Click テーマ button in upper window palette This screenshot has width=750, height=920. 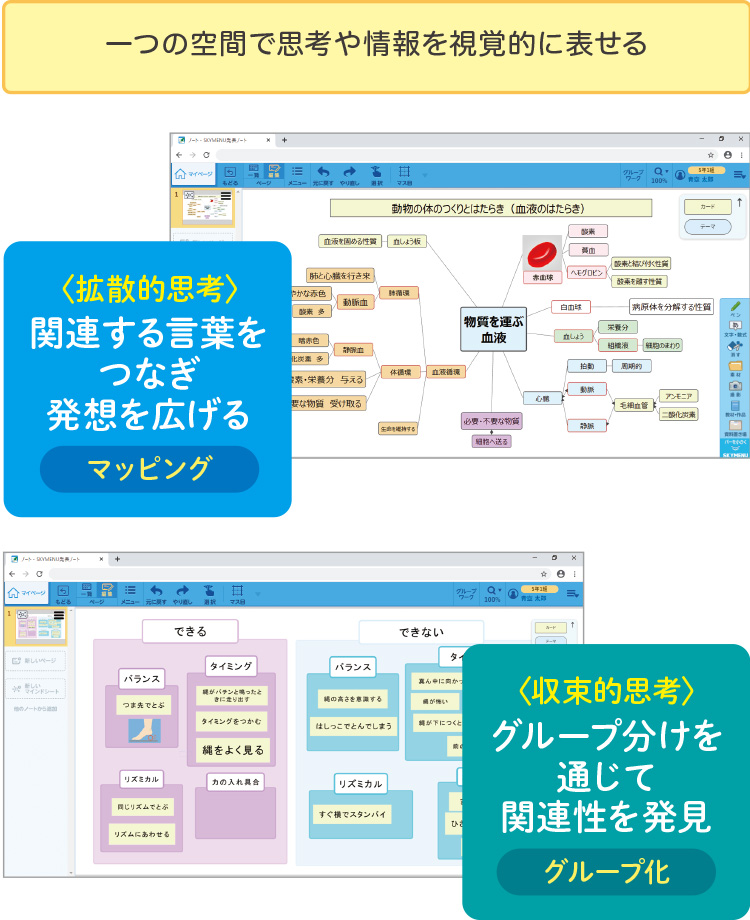coord(708,226)
